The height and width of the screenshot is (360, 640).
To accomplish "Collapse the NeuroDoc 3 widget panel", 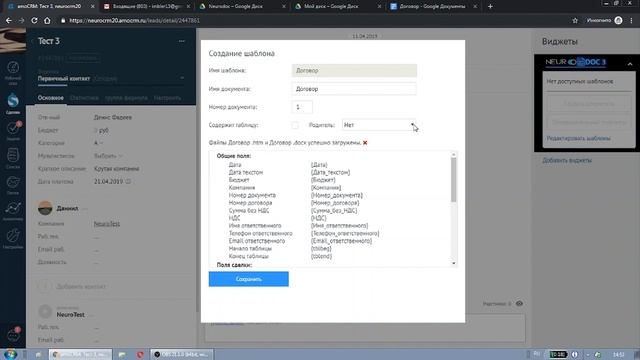I will click(630, 64).
